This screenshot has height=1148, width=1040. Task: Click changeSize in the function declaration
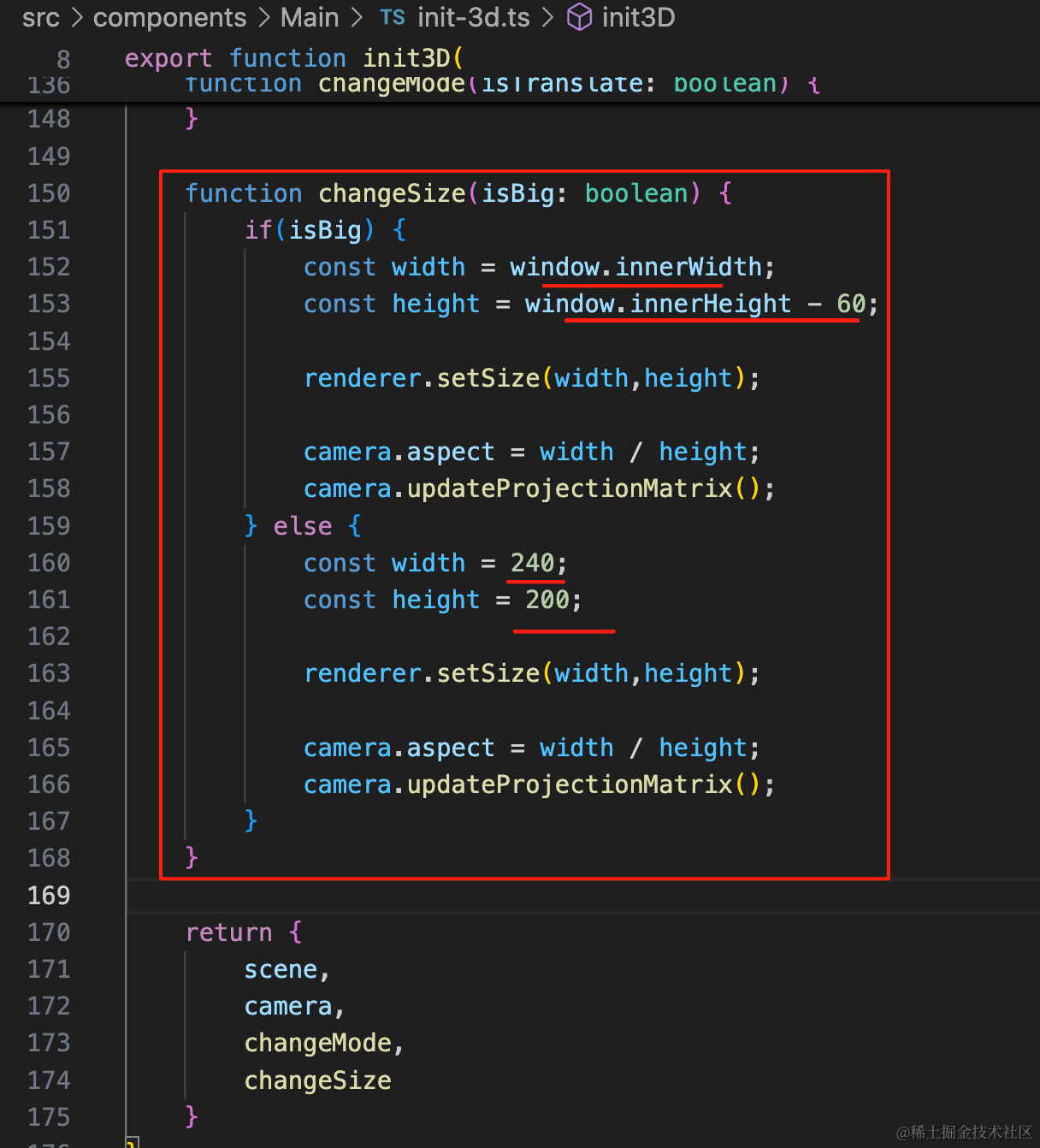tap(392, 193)
